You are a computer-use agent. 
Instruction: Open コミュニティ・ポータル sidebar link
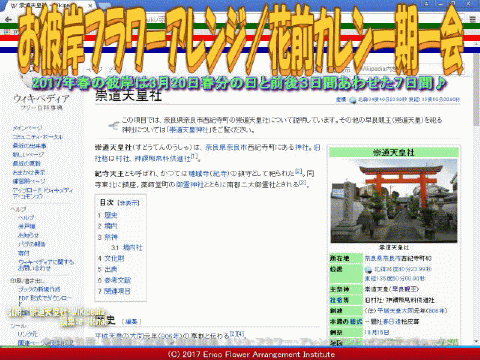tap(37, 137)
